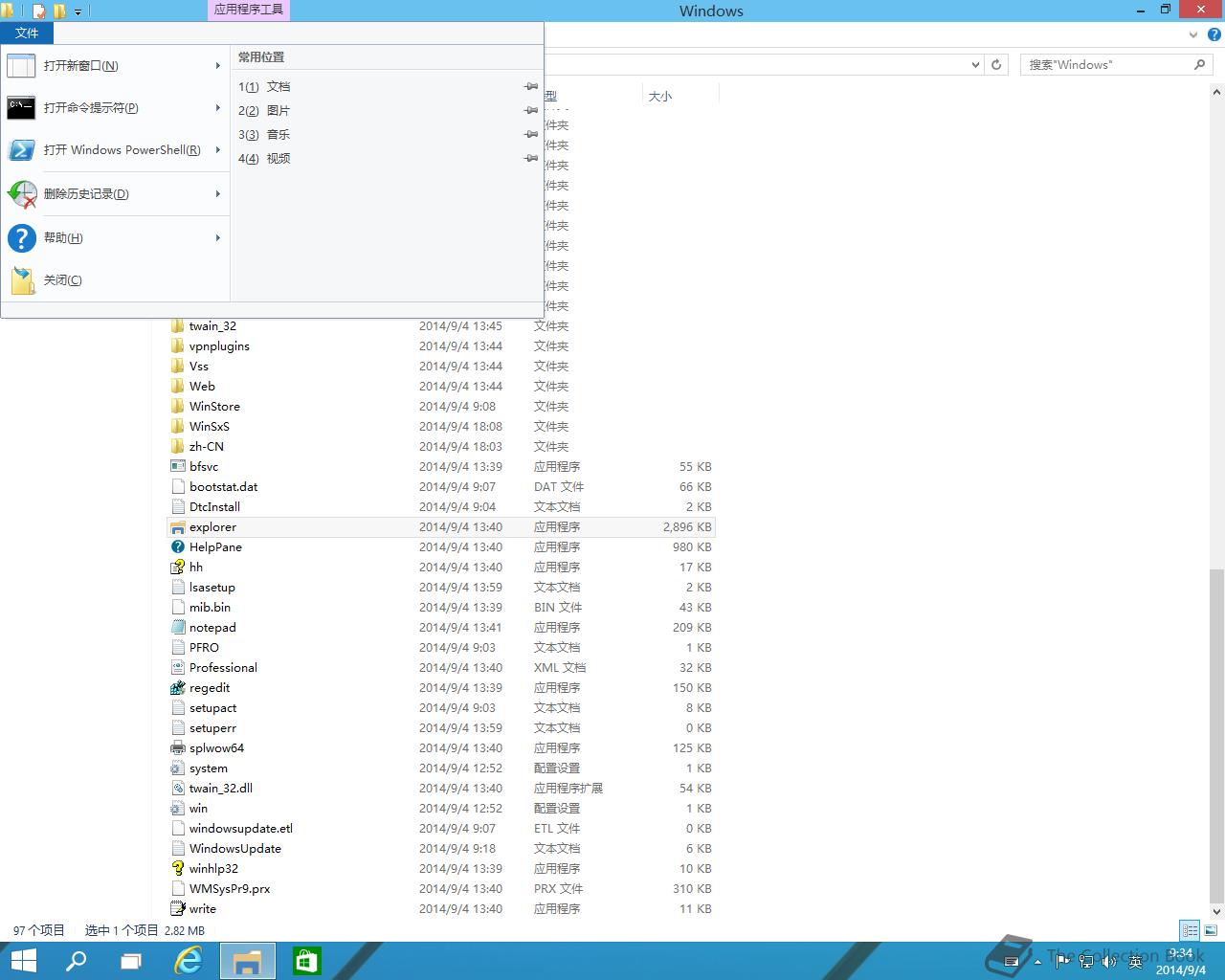This screenshot has height=980, width=1225.
Task: Select the splwow64 printer icon
Action: click(177, 748)
